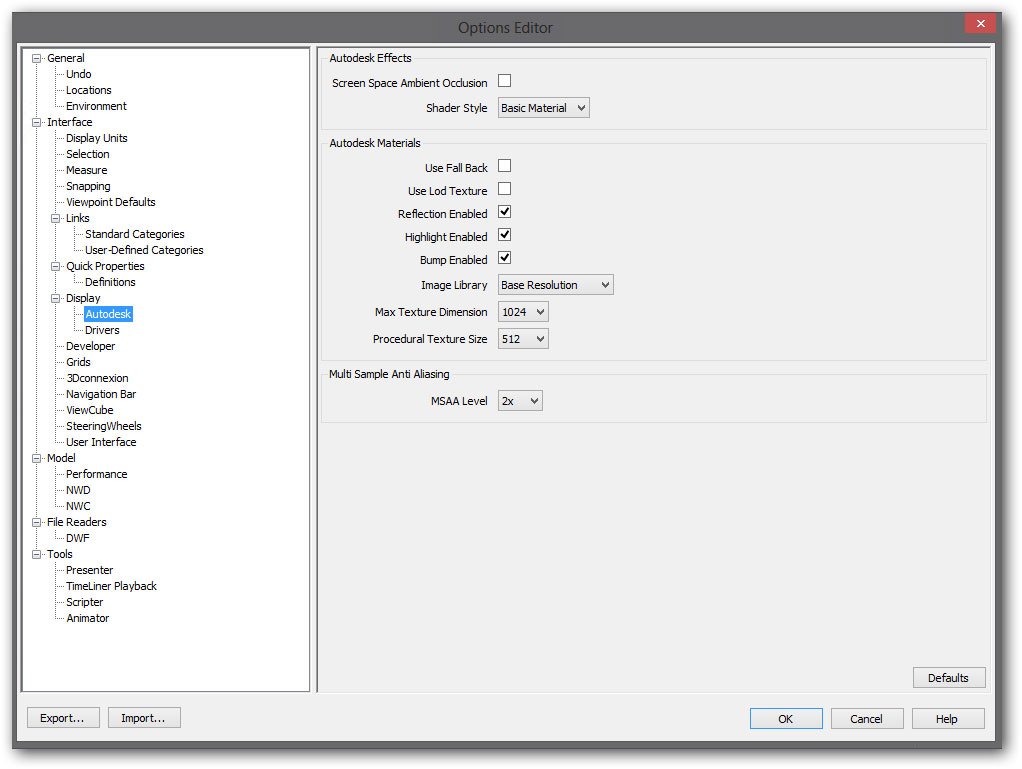
Task: Collapse the Tools tree node
Action: pos(37,554)
